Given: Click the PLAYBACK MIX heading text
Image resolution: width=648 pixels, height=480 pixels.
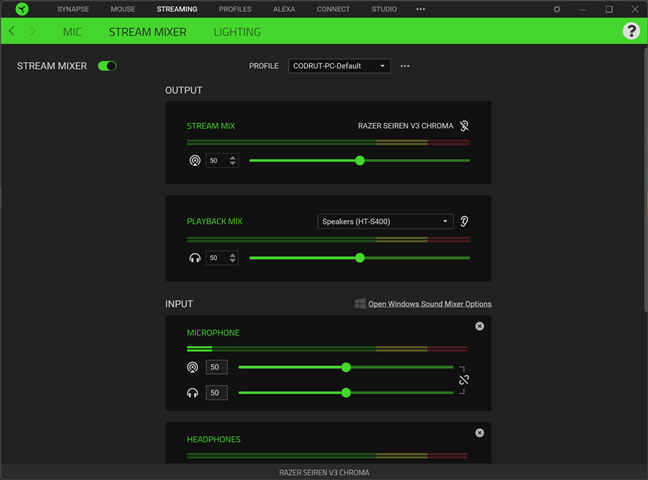Looking at the screenshot, I should (x=214, y=221).
